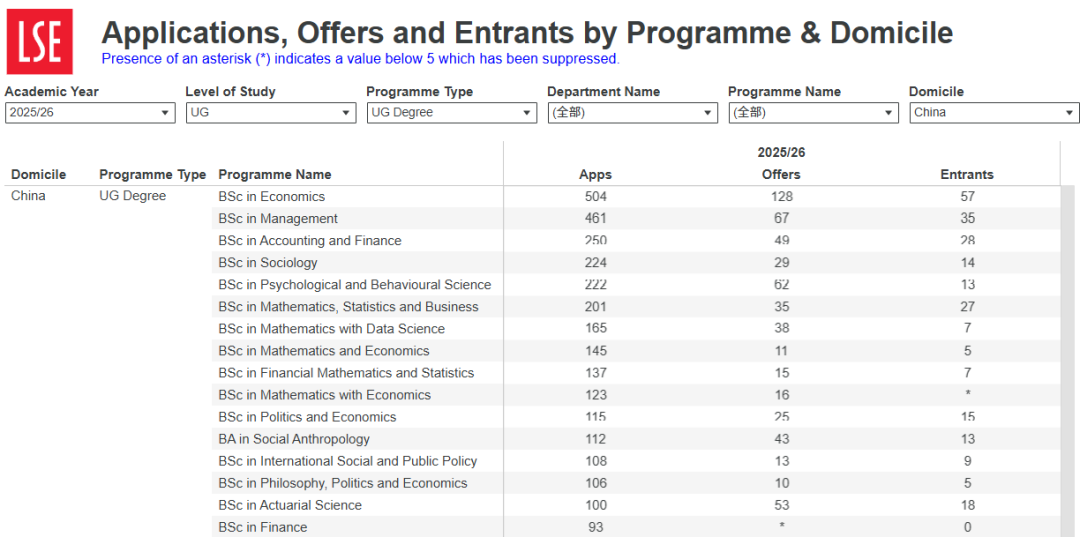Viewport: 1080px width, 537px height.
Task: Click the UG Degree programme type cell
Action: (x=132, y=196)
